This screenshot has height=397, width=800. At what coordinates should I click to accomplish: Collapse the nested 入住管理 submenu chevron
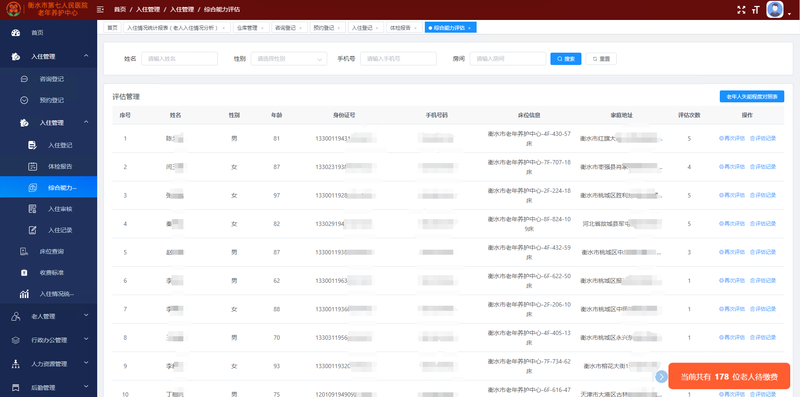coord(86,122)
